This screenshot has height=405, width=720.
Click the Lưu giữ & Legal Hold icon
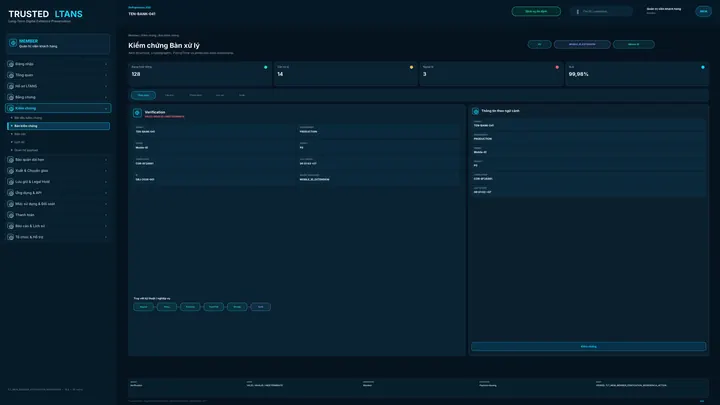(11, 182)
